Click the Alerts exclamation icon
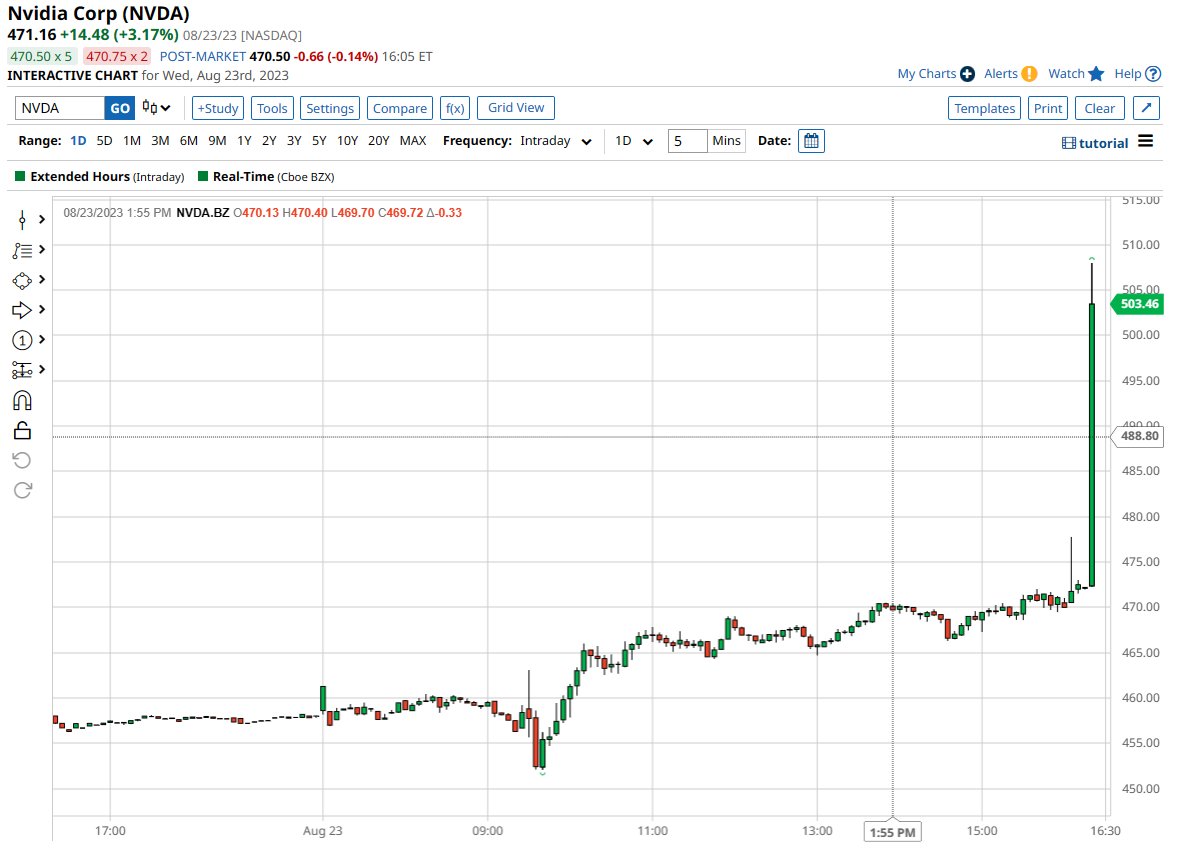Viewport: 1190px width, 852px height. pyautogui.click(x=1029, y=74)
